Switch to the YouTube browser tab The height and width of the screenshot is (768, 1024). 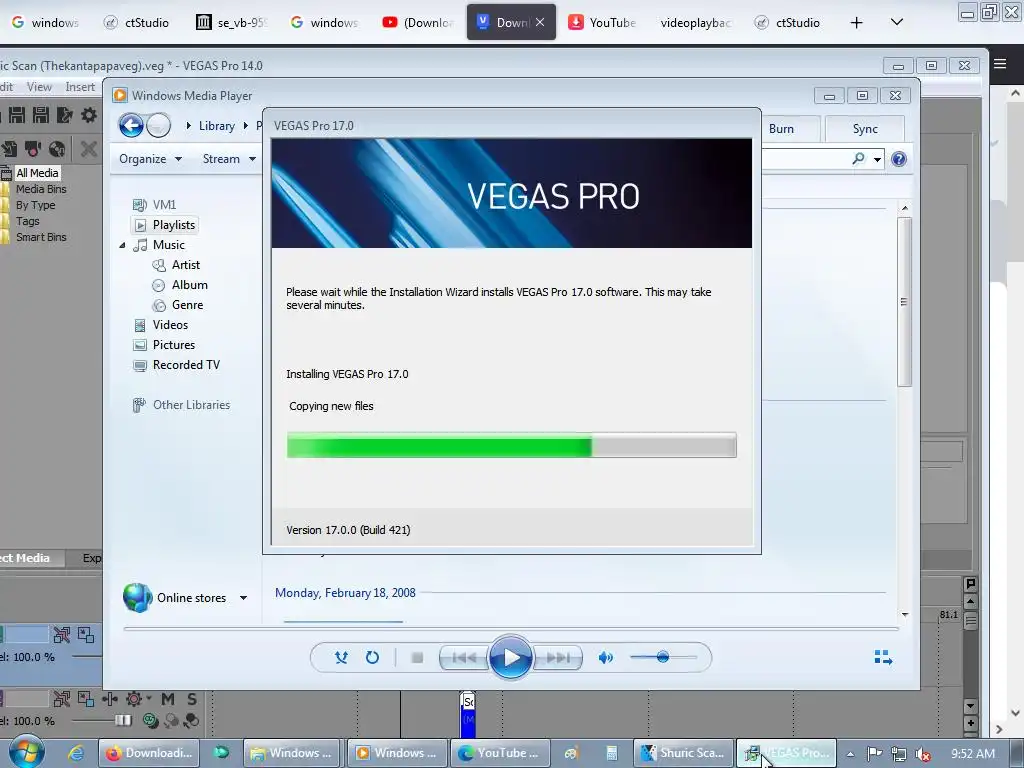click(601, 22)
